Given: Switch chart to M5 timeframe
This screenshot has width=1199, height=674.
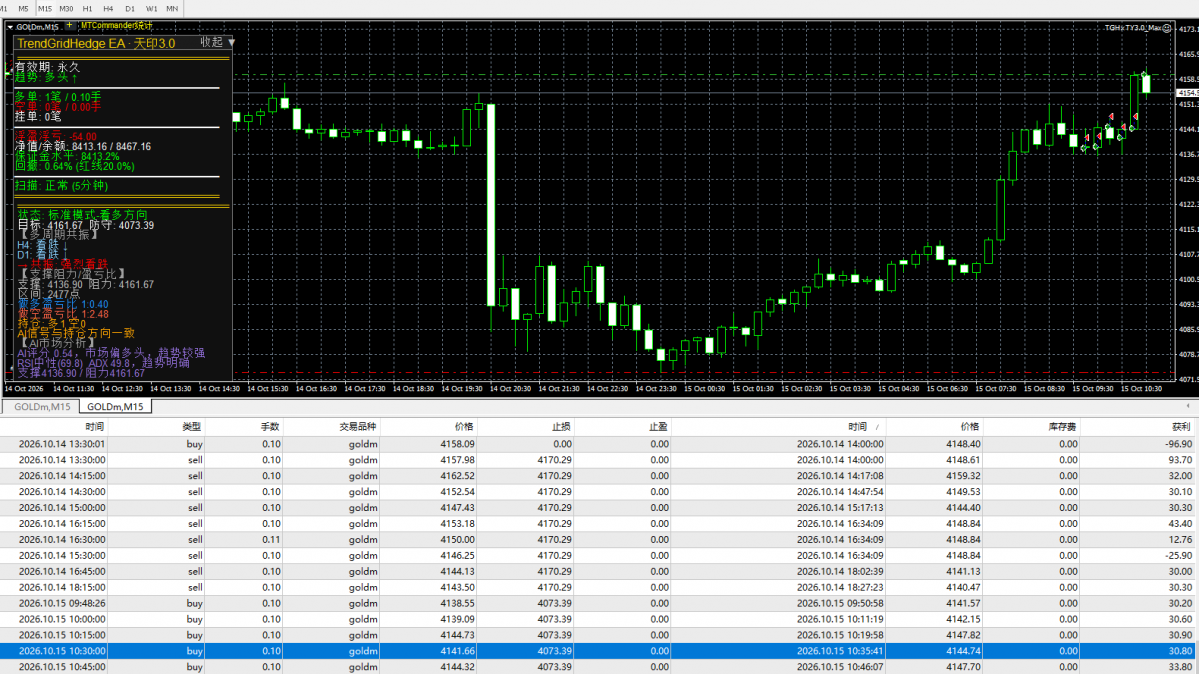Looking at the screenshot, I should (x=23, y=8).
